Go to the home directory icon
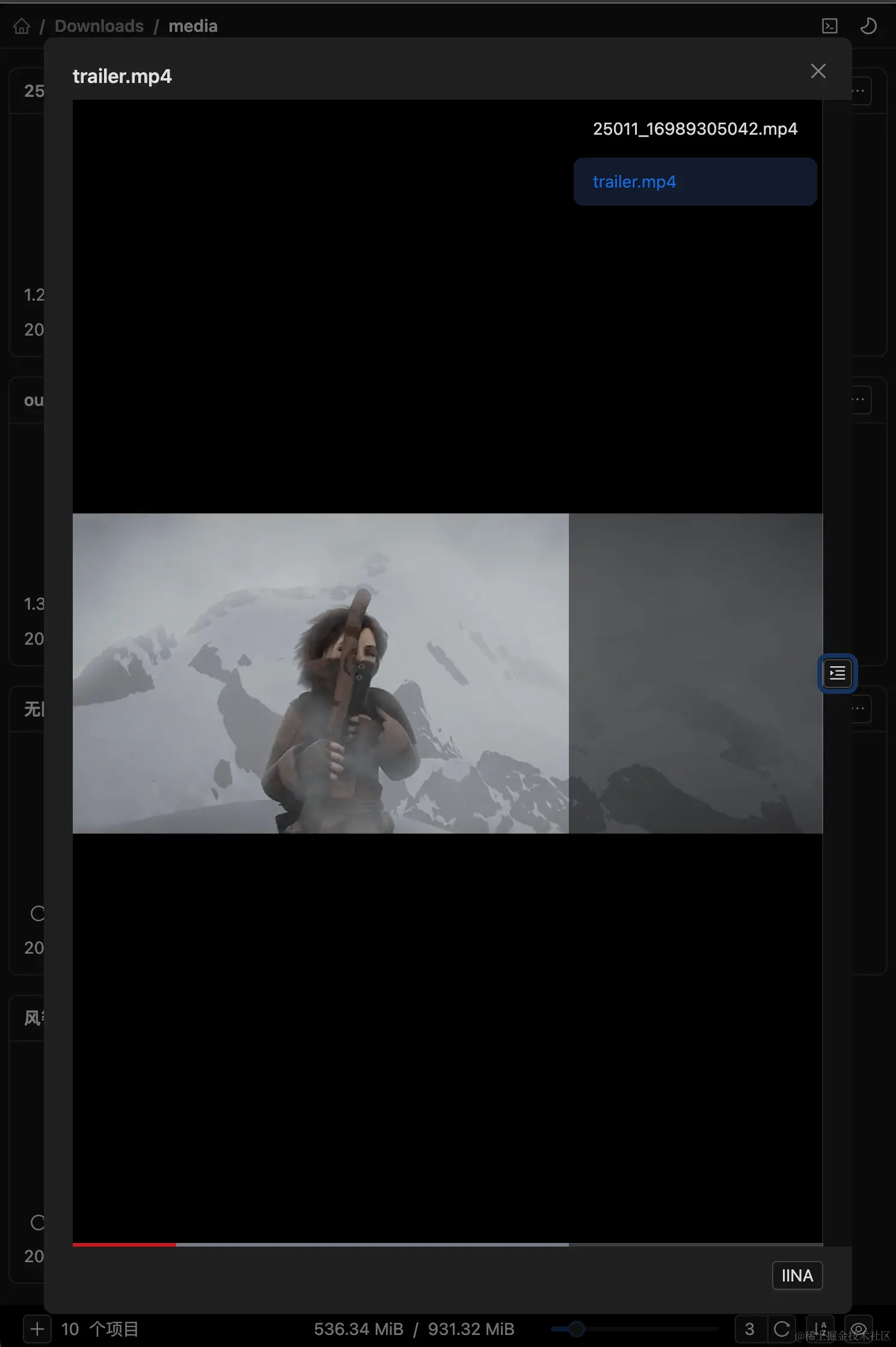The height and width of the screenshot is (1347, 896). point(22,26)
